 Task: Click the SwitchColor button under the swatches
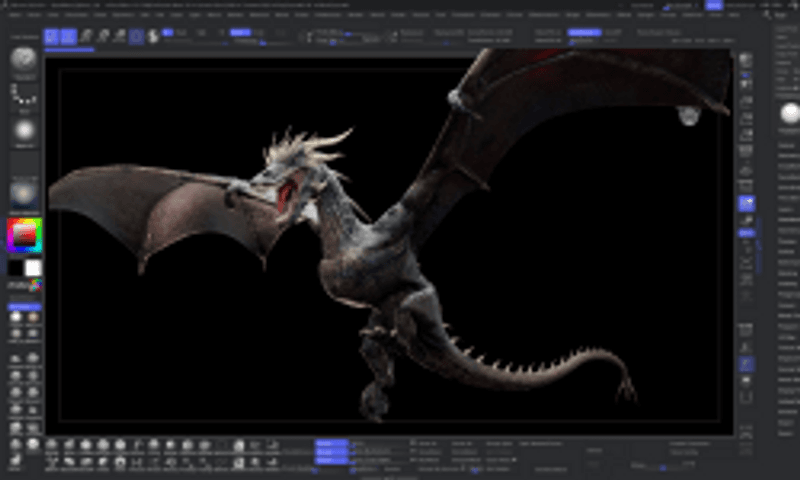tap(24, 285)
